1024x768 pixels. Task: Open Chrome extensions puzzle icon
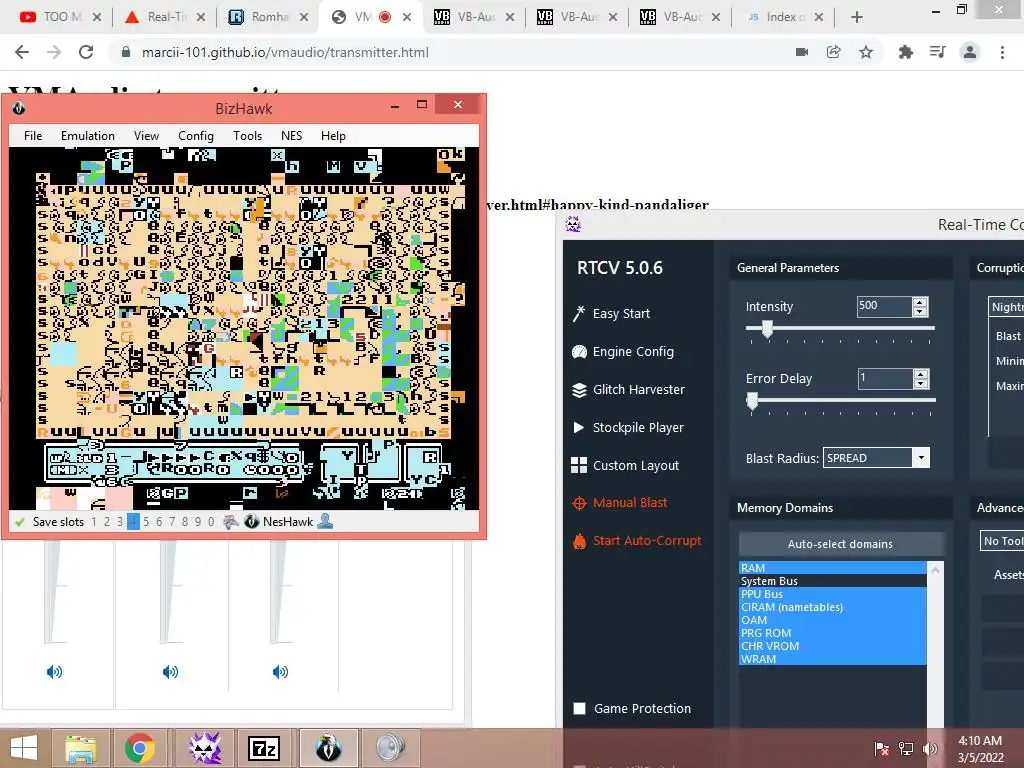tap(906, 52)
